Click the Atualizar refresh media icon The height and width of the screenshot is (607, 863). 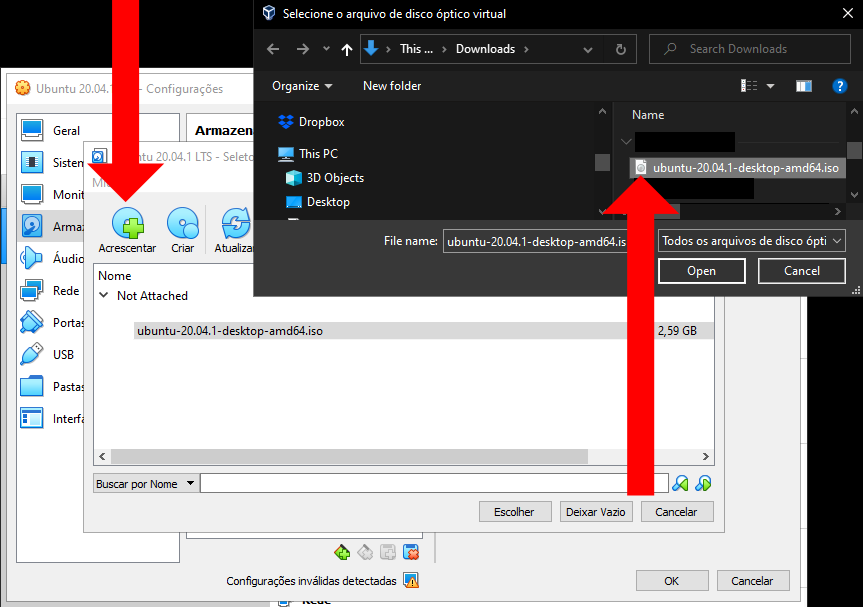236,223
